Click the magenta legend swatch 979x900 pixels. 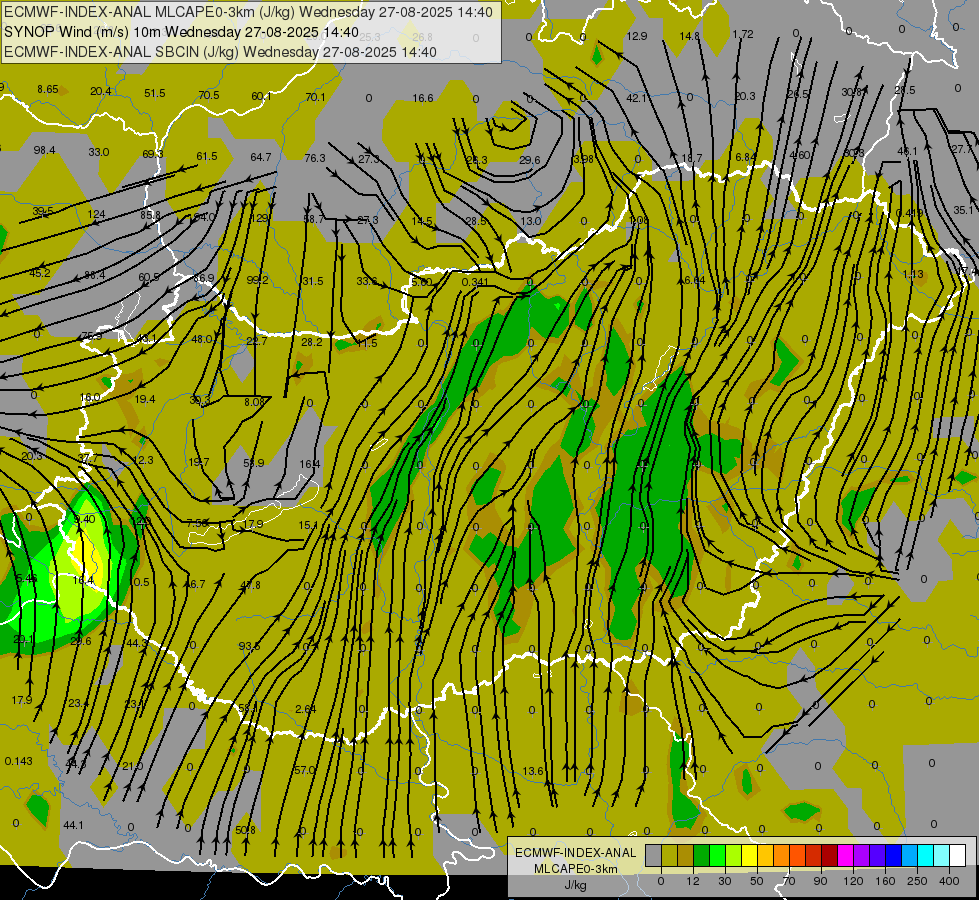point(846,855)
